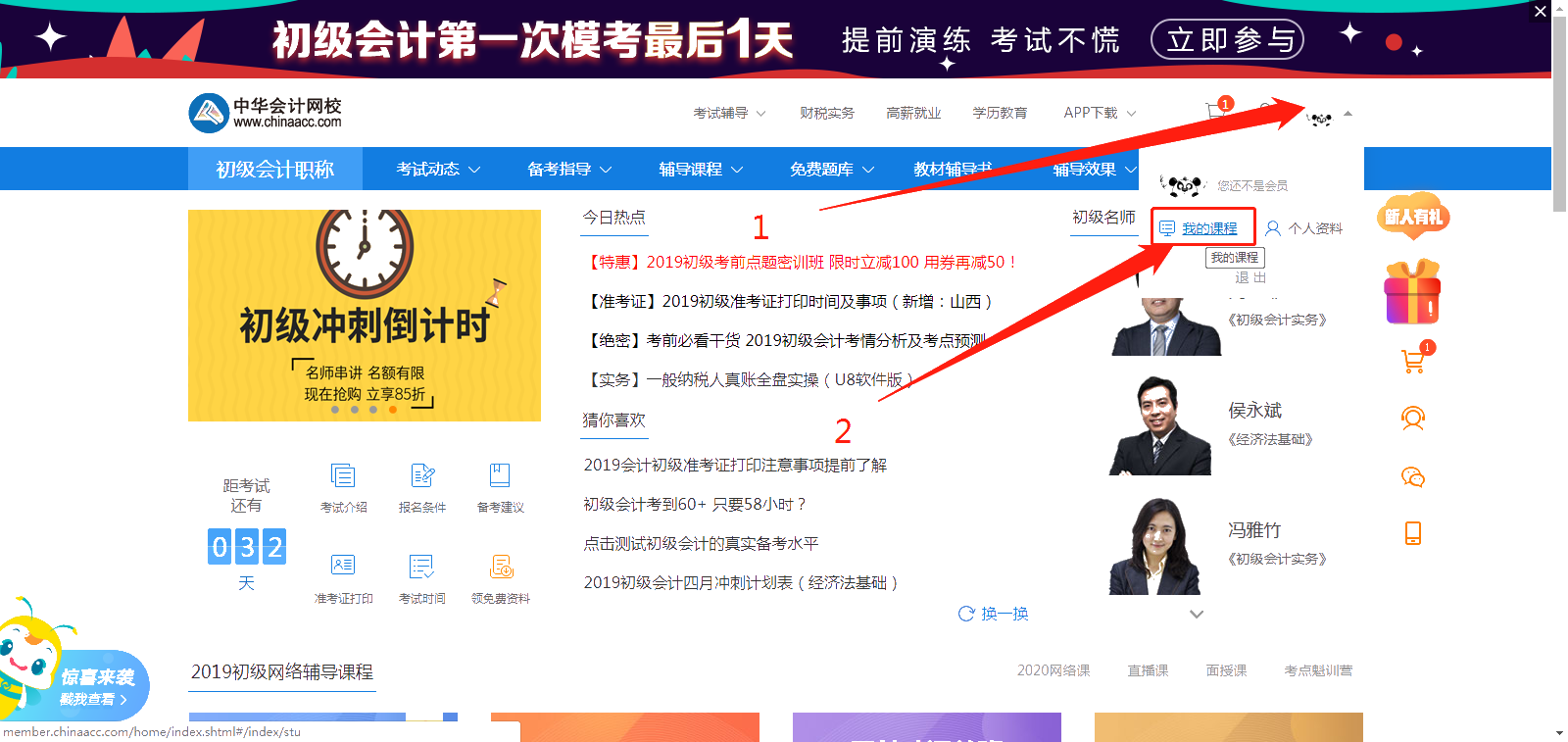Open the 个人资料 link
Screen dimensions: 1568x742
pyautogui.click(x=1315, y=228)
